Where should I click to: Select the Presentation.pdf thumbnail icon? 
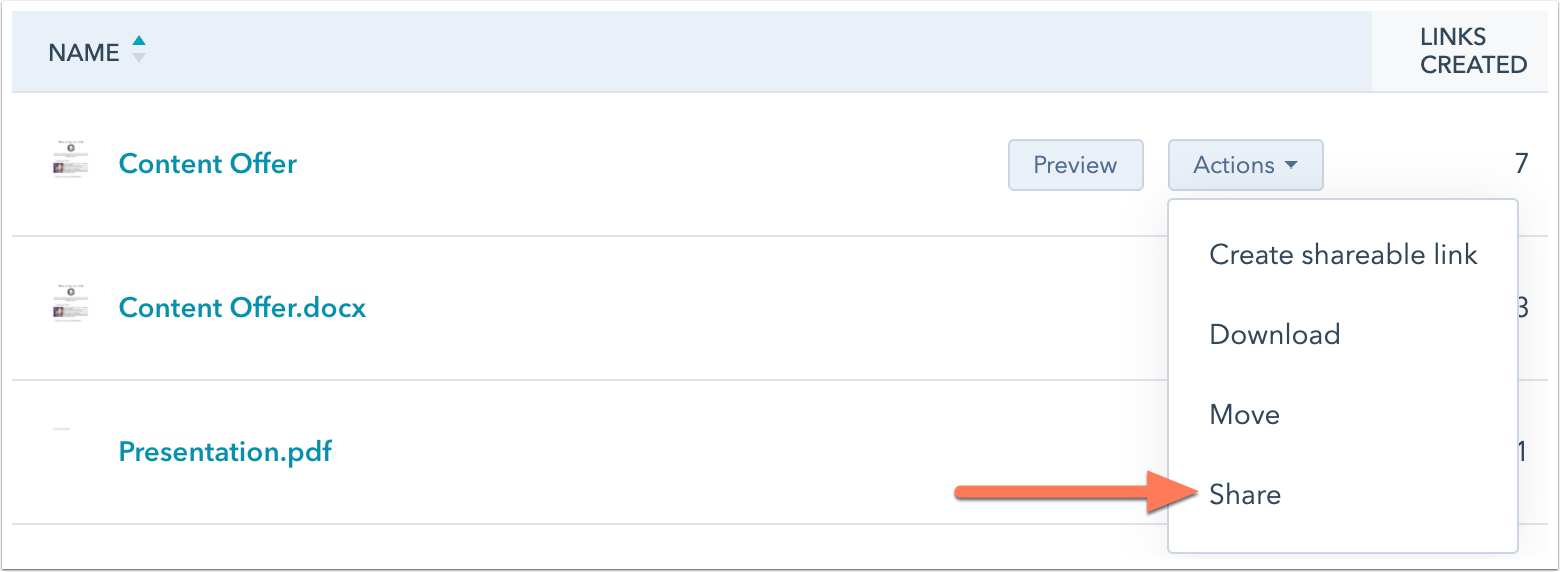[62, 429]
